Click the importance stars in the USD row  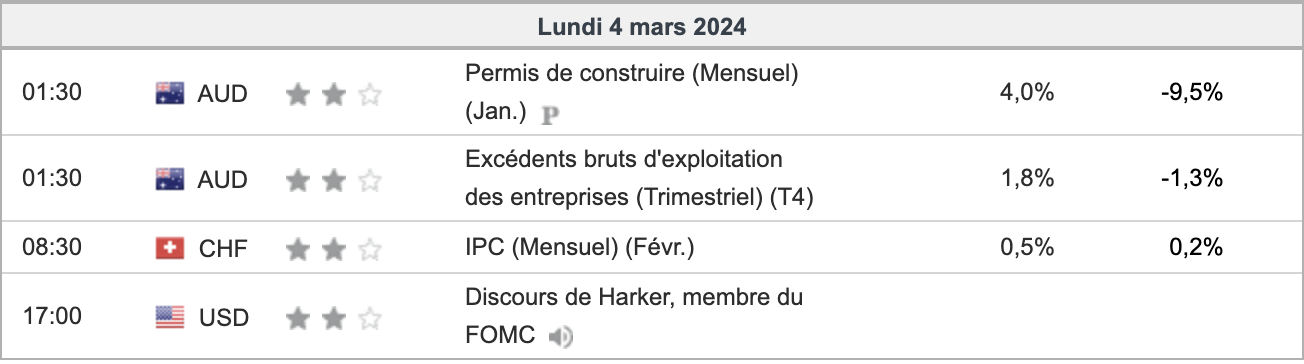[333, 318]
